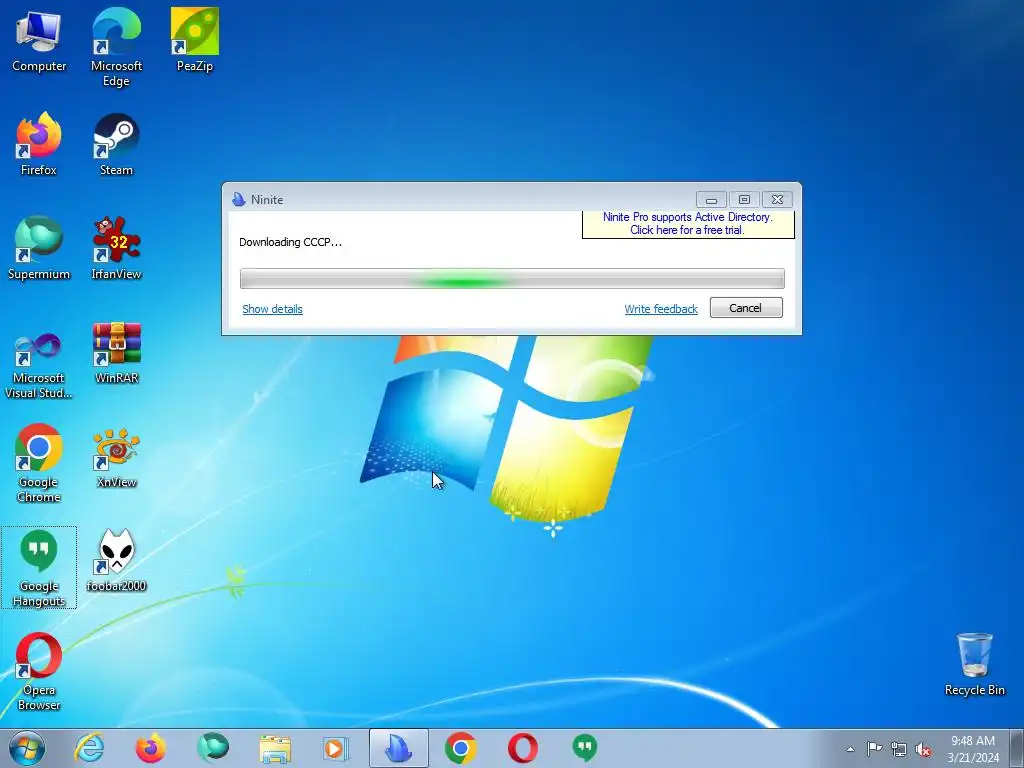Open the Computer desktop icon

(x=39, y=40)
